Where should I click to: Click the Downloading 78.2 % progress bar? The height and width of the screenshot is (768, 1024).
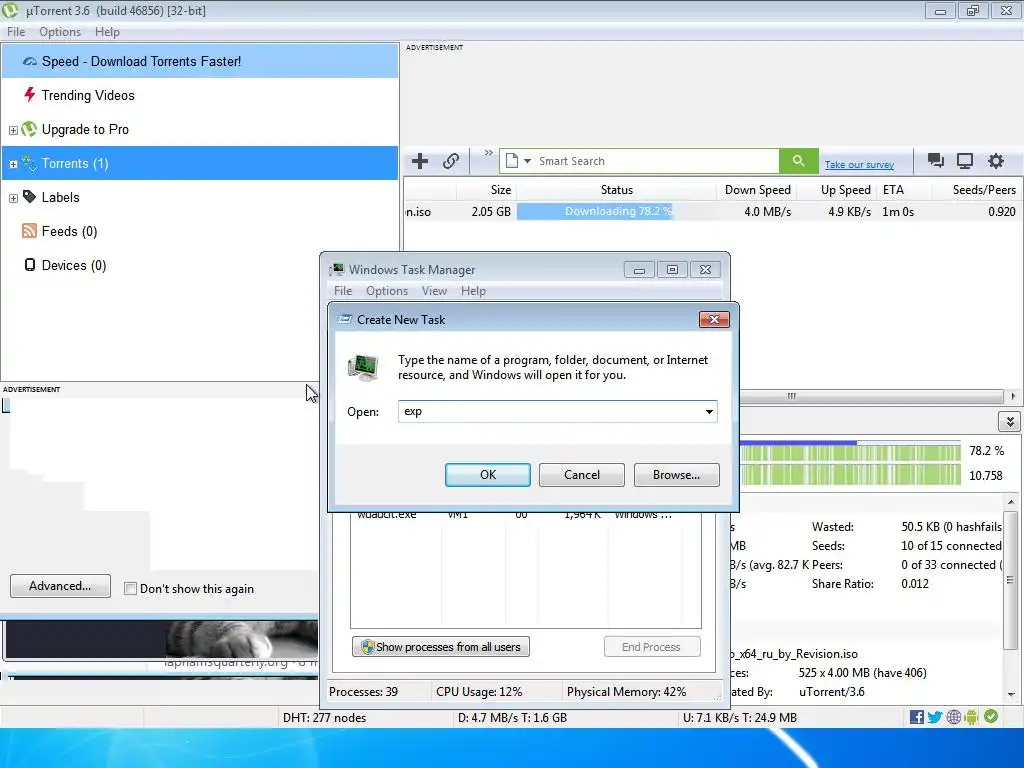(x=616, y=212)
